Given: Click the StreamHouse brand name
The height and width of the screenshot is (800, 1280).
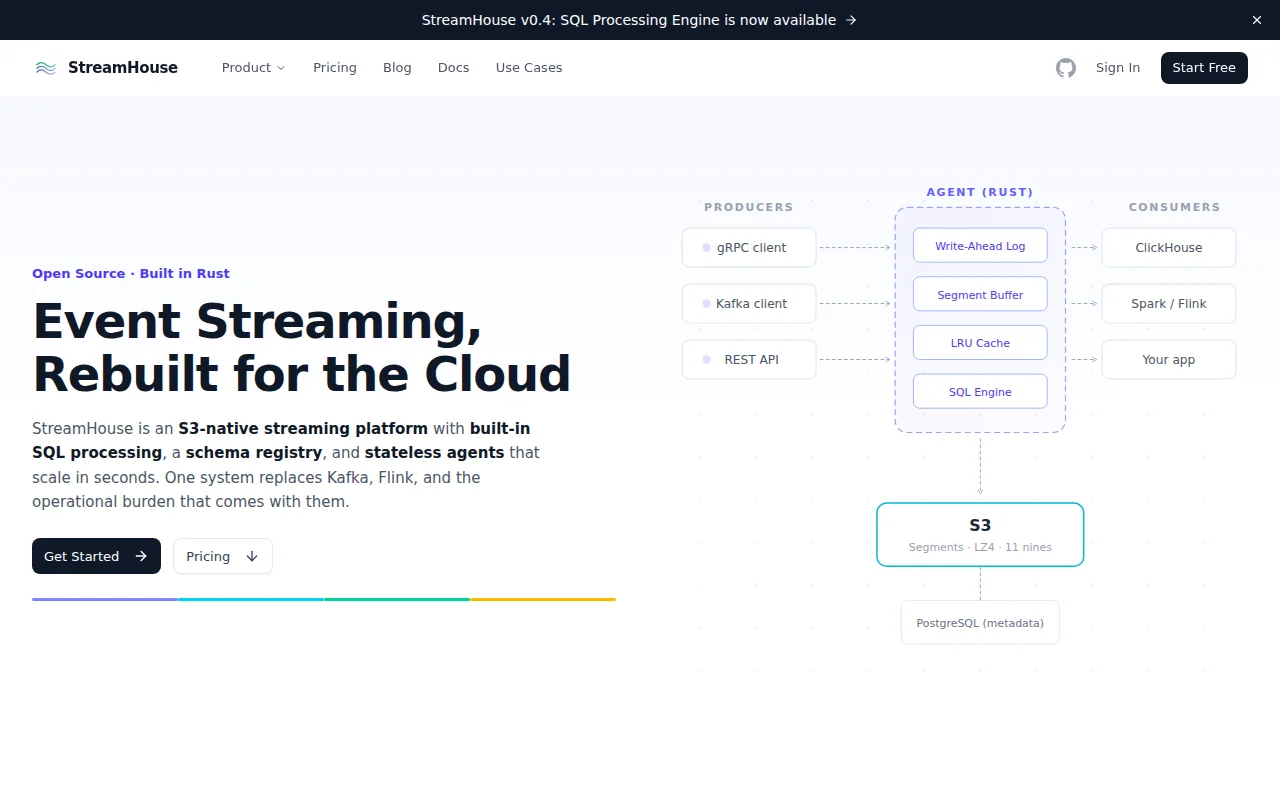Looking at the screenshot, I should [x=123, y=68].
